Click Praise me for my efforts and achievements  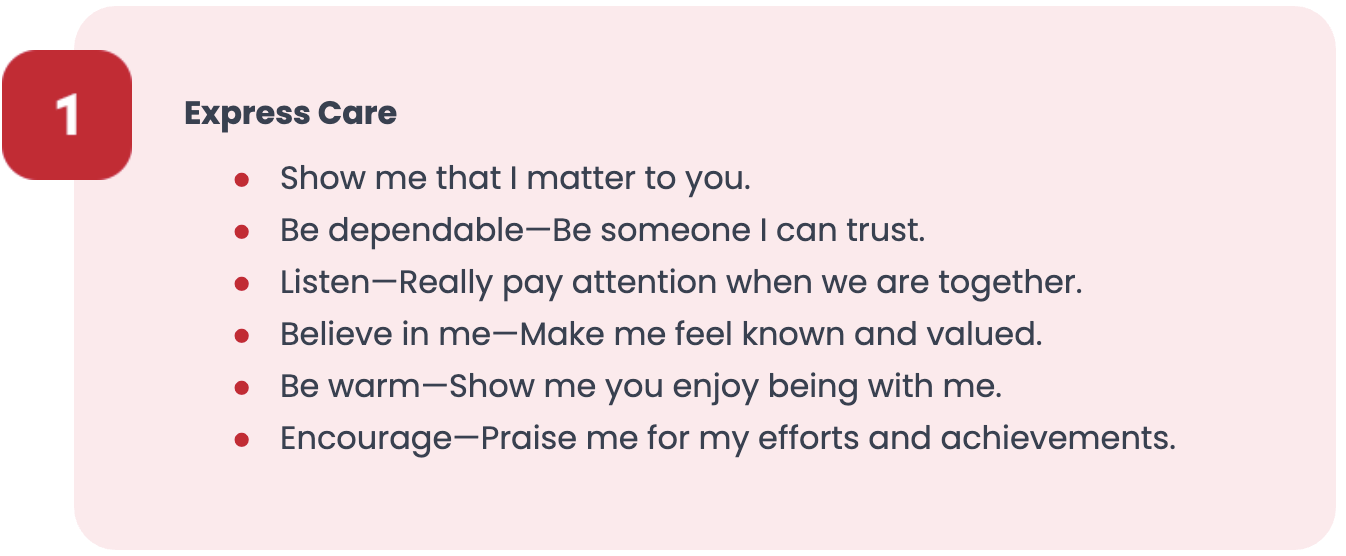tap(828, 440)
